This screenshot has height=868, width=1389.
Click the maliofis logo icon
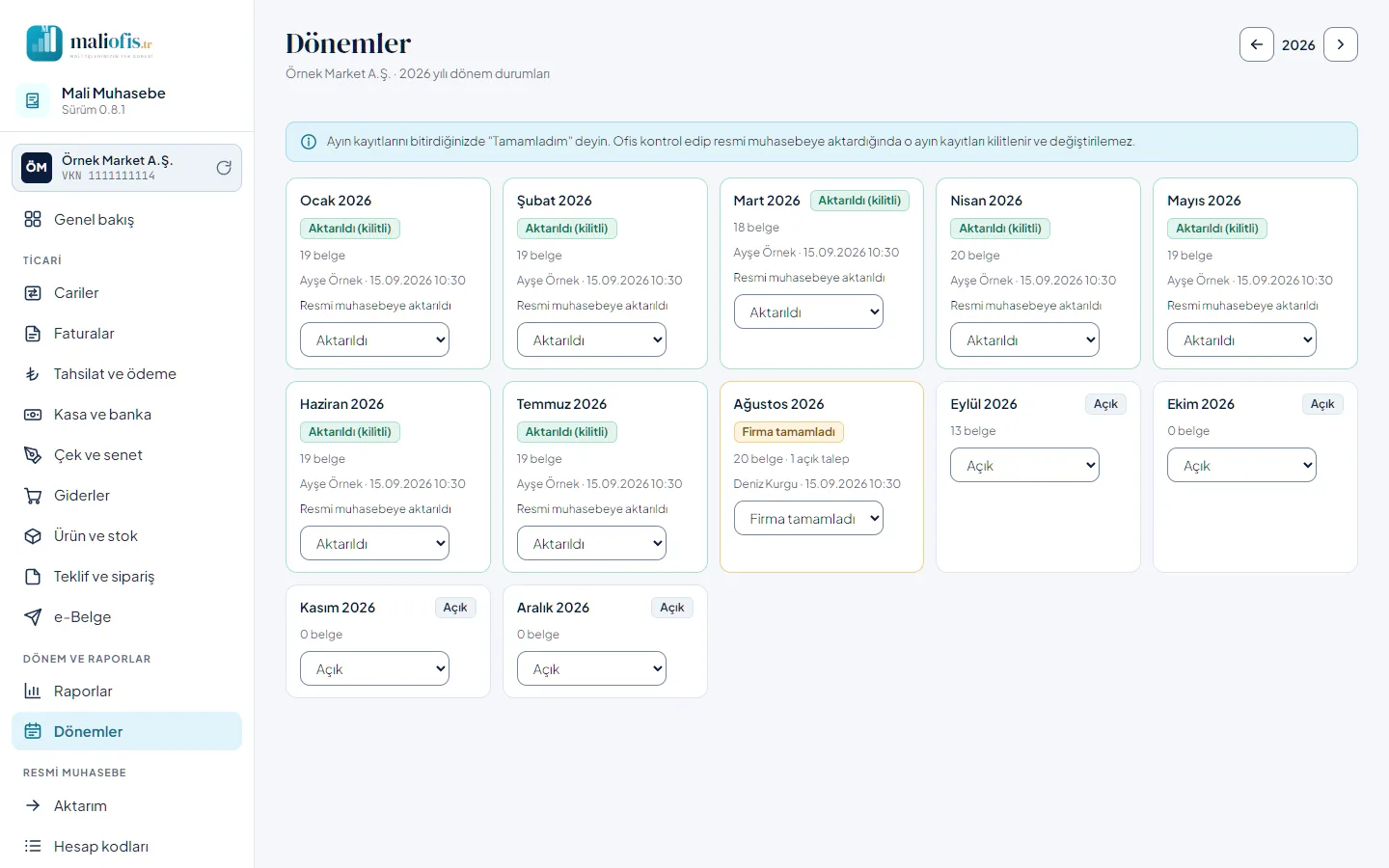(x=44, y=43)
